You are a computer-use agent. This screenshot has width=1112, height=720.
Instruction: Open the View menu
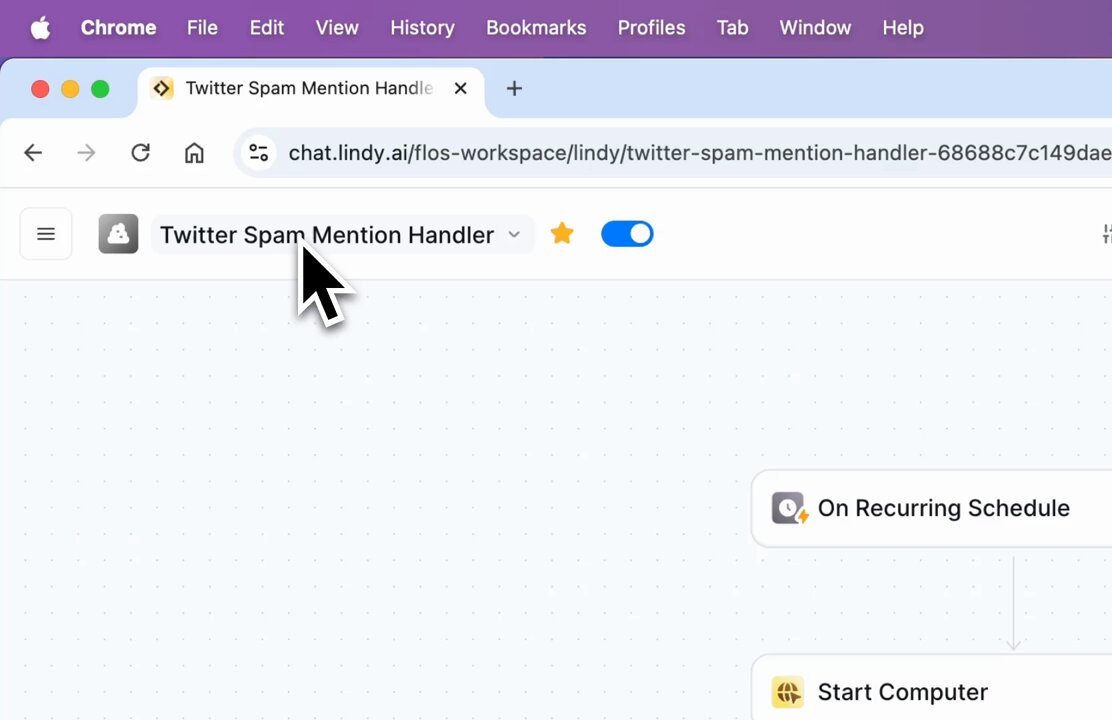(337, 28)
